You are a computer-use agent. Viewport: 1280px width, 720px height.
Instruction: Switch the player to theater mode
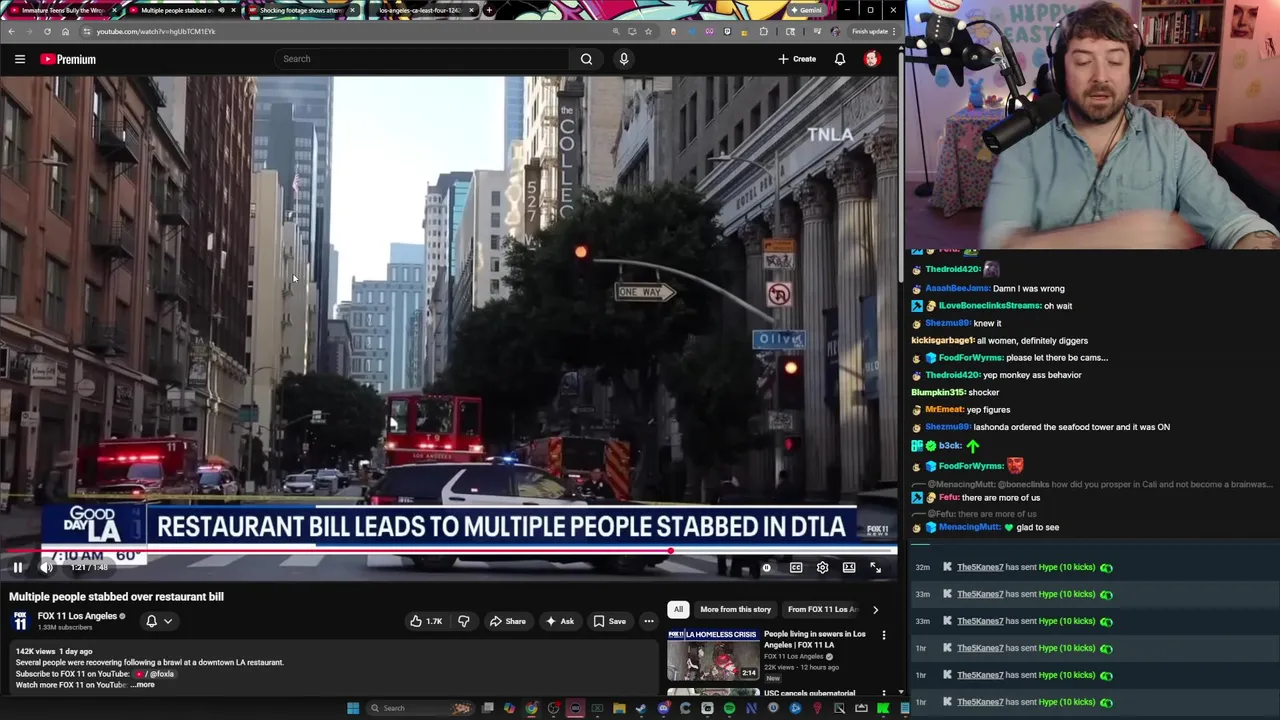point(849,567)
